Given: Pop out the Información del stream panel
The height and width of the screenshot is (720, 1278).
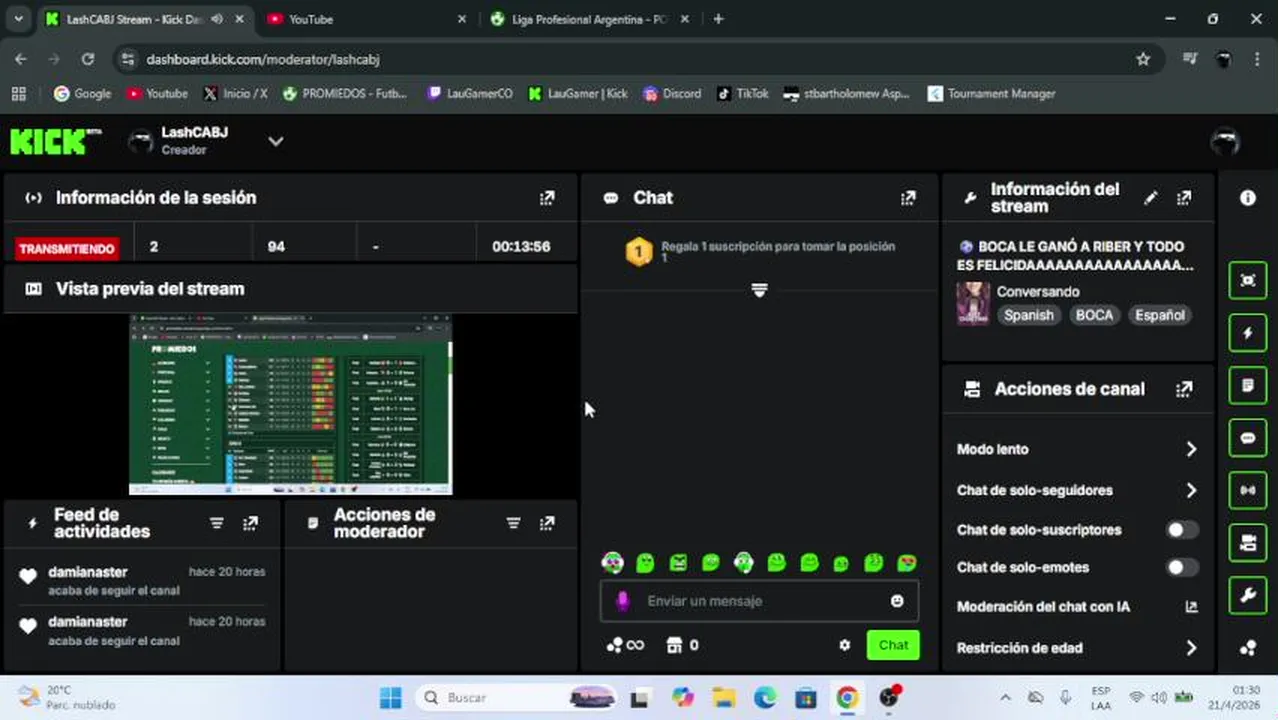Looking at the screenshot, I should 1184,198.
